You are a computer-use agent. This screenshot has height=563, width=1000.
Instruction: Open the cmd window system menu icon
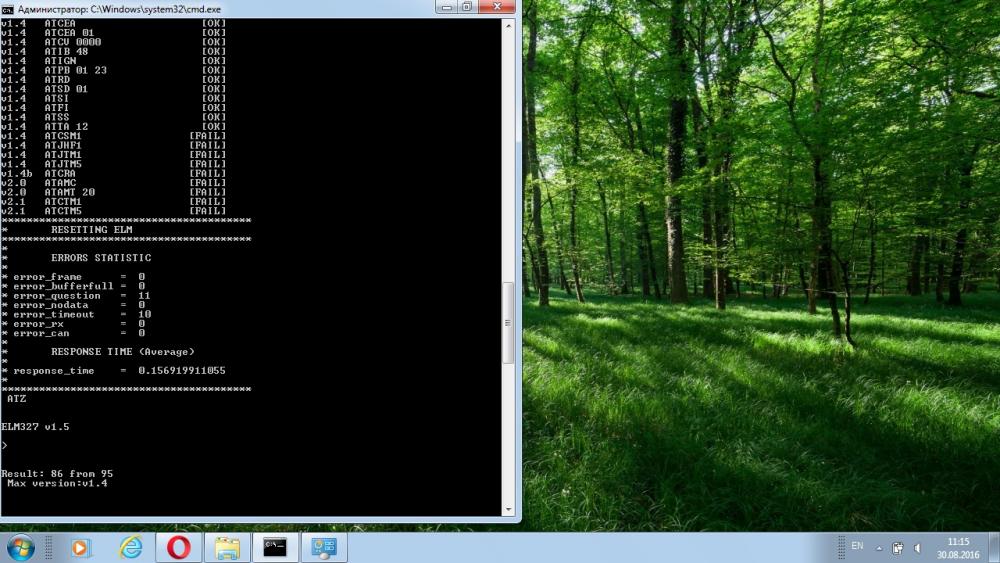tap(8, 9)
